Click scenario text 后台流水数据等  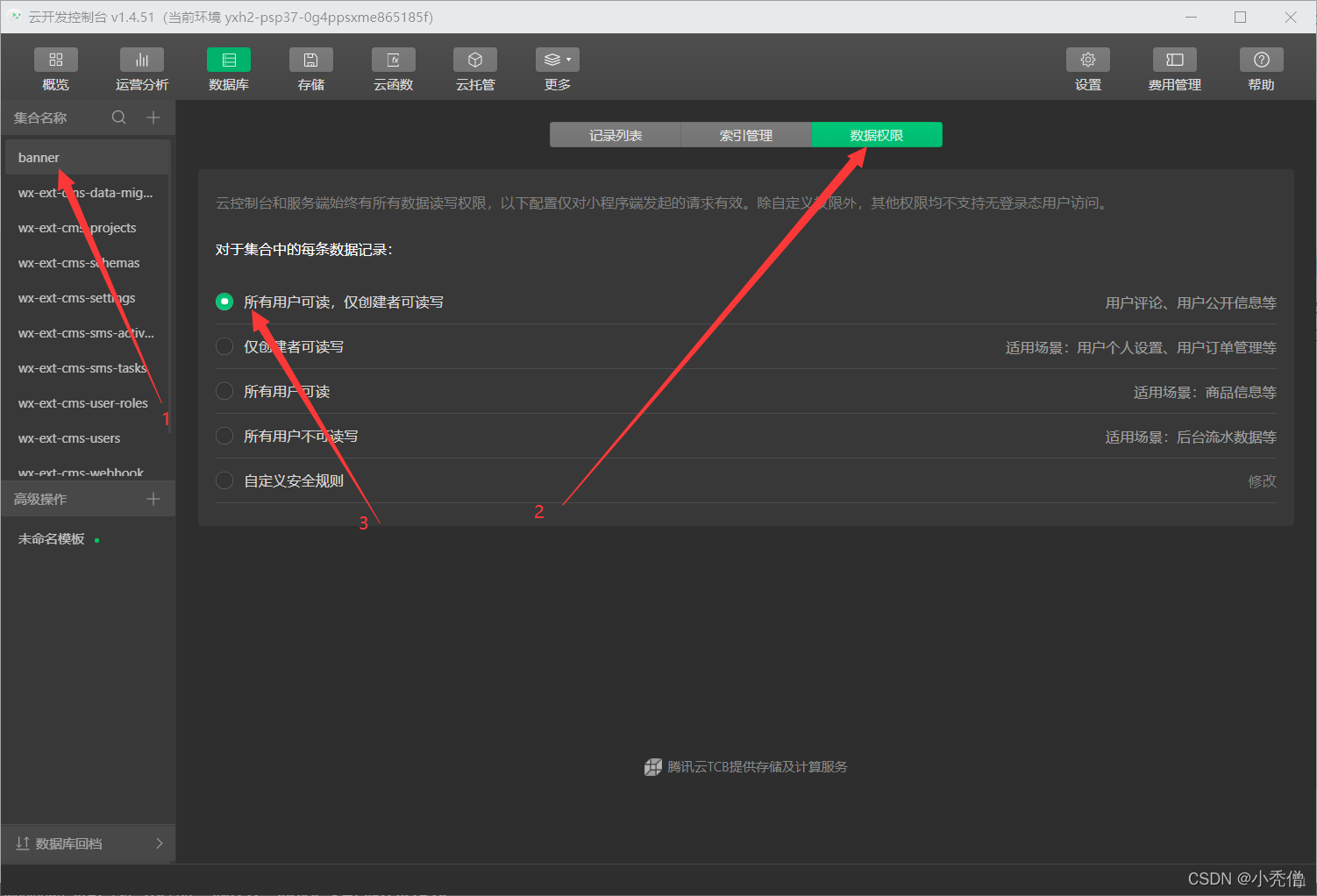click(x=1227, y=437)
